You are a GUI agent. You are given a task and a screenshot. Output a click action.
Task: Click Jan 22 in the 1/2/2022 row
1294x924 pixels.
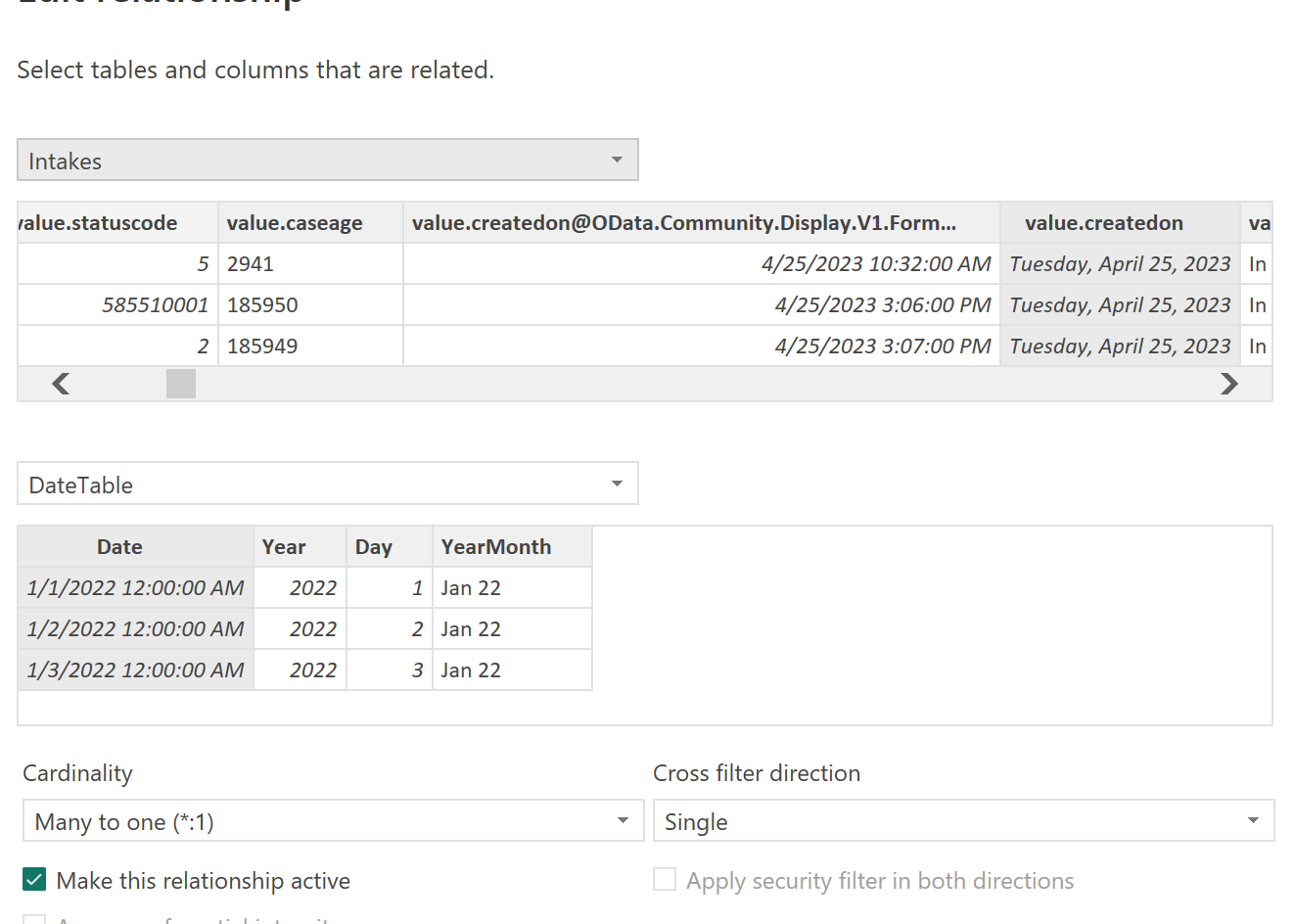(x=512, y=629)
